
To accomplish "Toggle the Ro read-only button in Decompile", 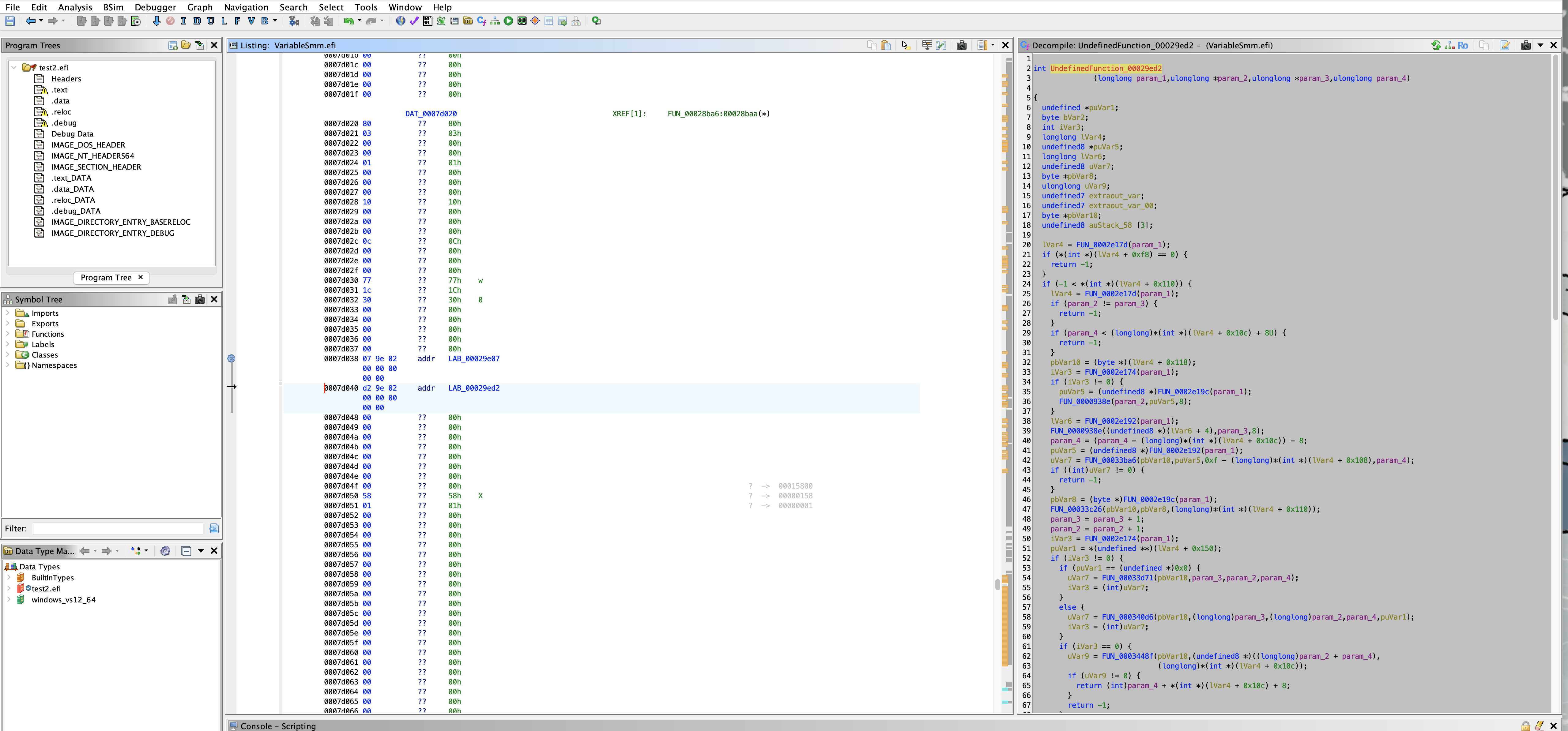I will pos(1463,46).
